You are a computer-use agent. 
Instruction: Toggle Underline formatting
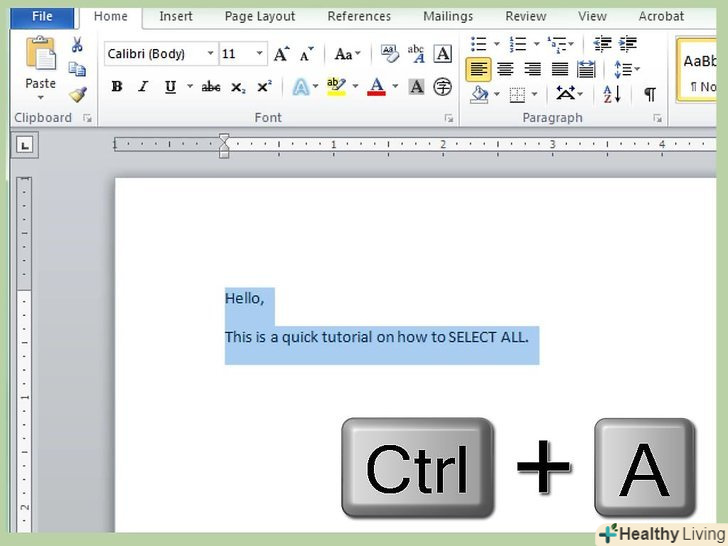(170, 87)
